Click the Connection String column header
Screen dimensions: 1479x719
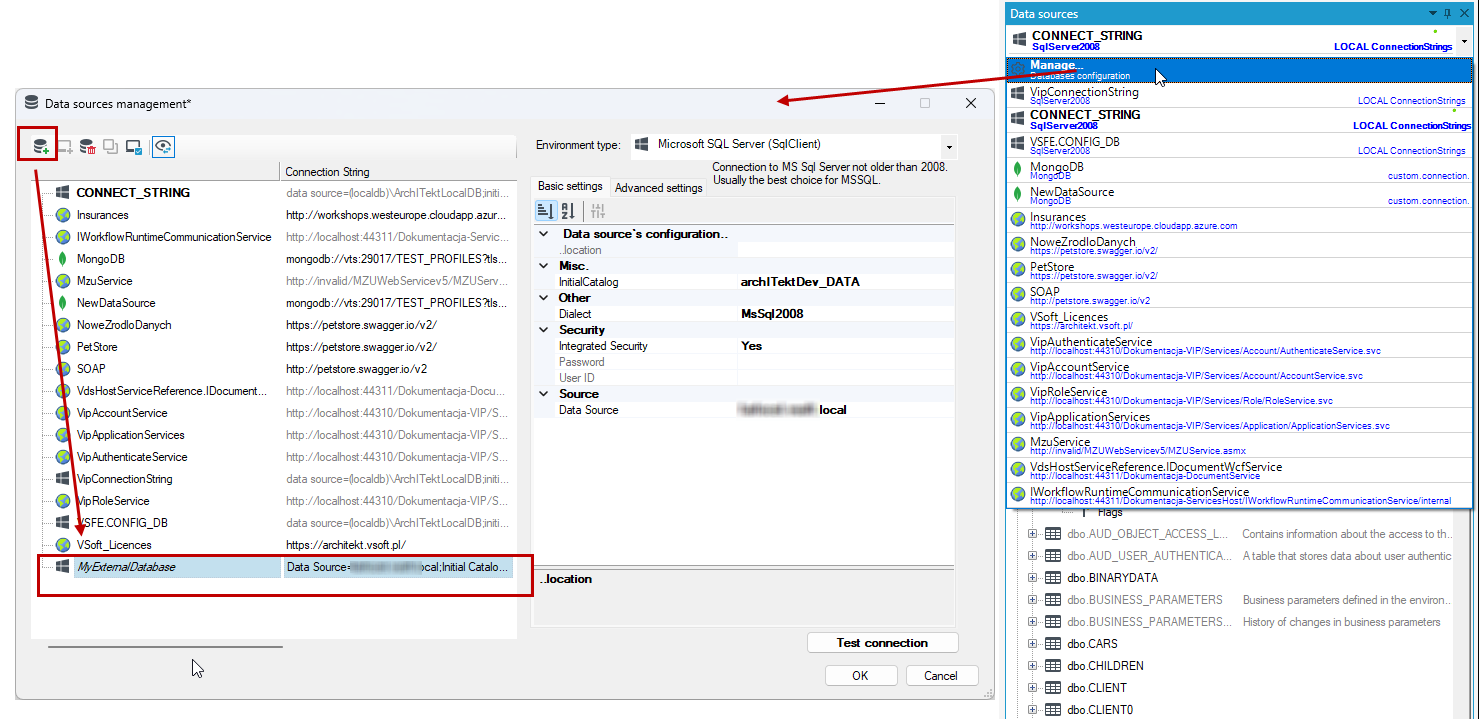coord(398,172)
